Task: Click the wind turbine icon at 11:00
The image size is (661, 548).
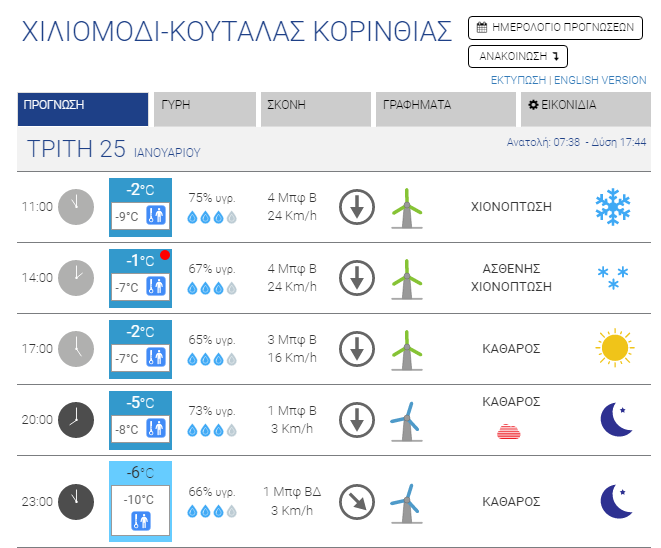Action: [405, 208]
